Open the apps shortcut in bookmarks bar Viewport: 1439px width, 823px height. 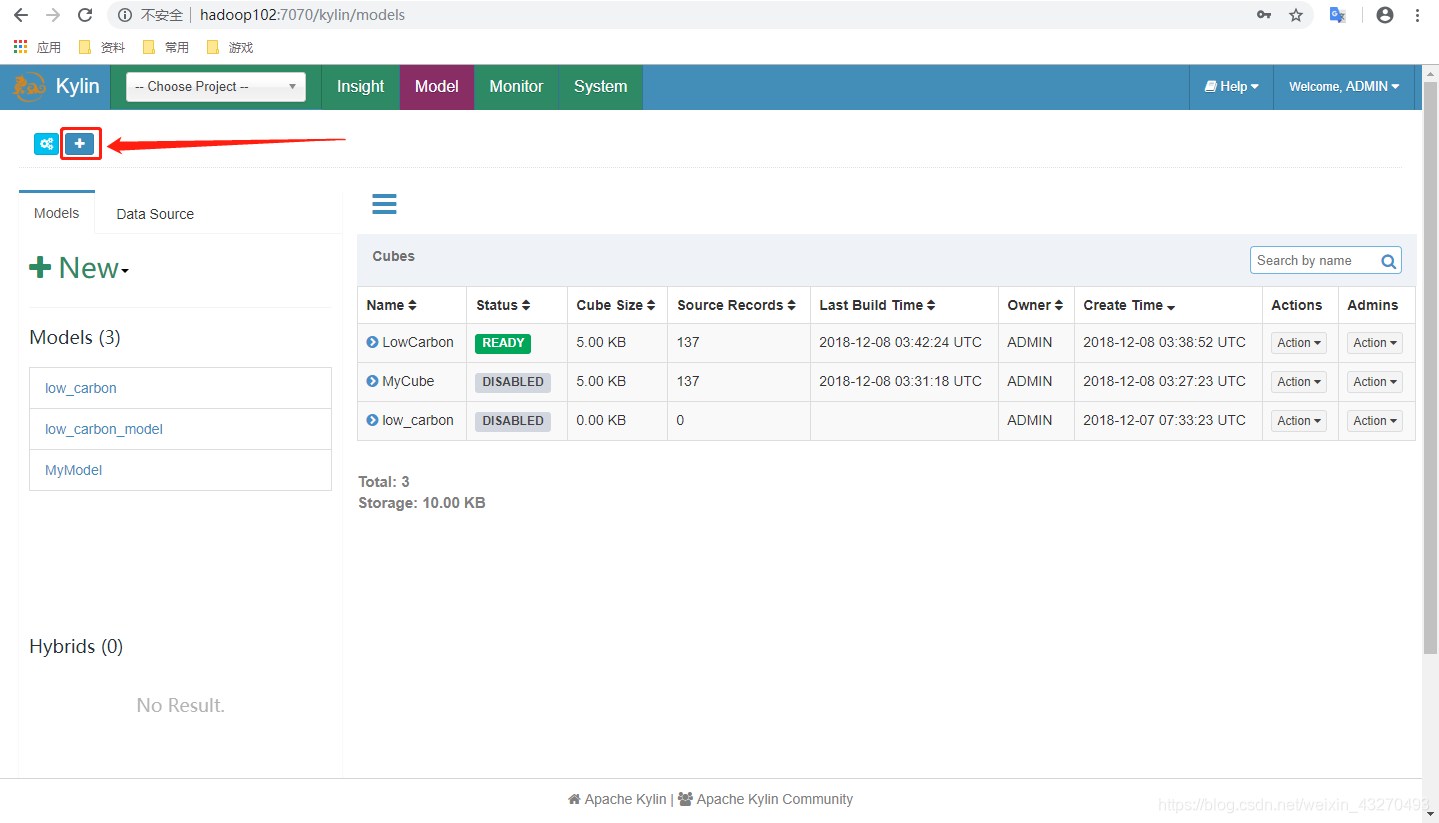point(37,47)
